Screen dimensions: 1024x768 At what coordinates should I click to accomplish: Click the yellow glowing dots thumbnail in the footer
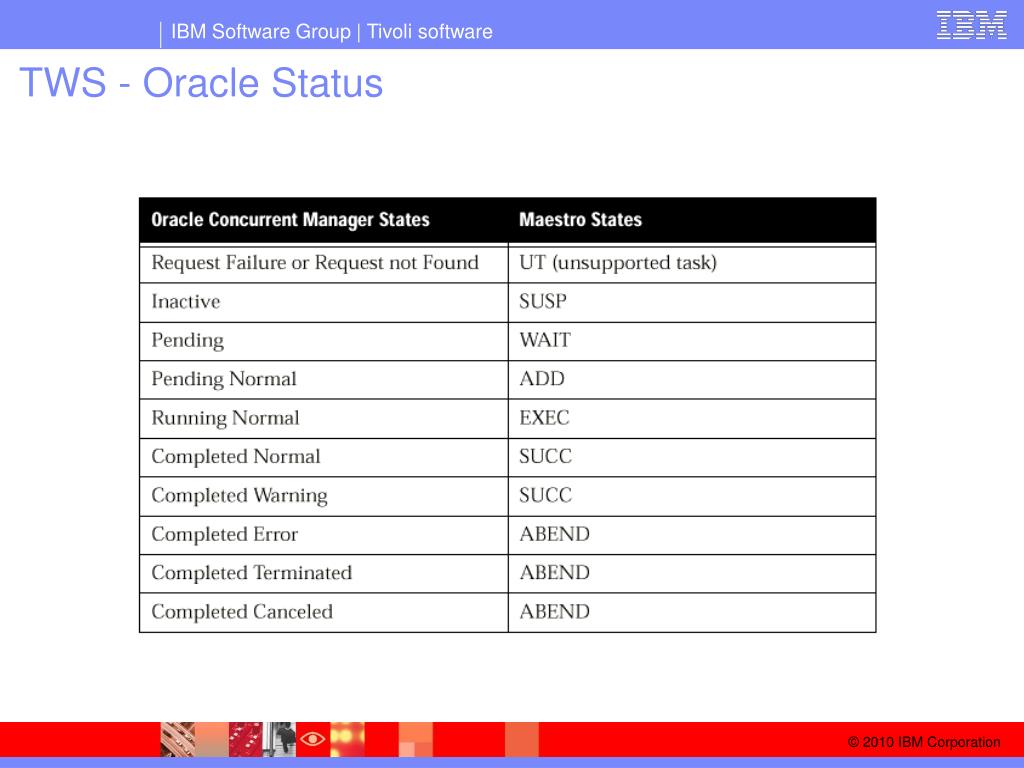tap(347, 739)
